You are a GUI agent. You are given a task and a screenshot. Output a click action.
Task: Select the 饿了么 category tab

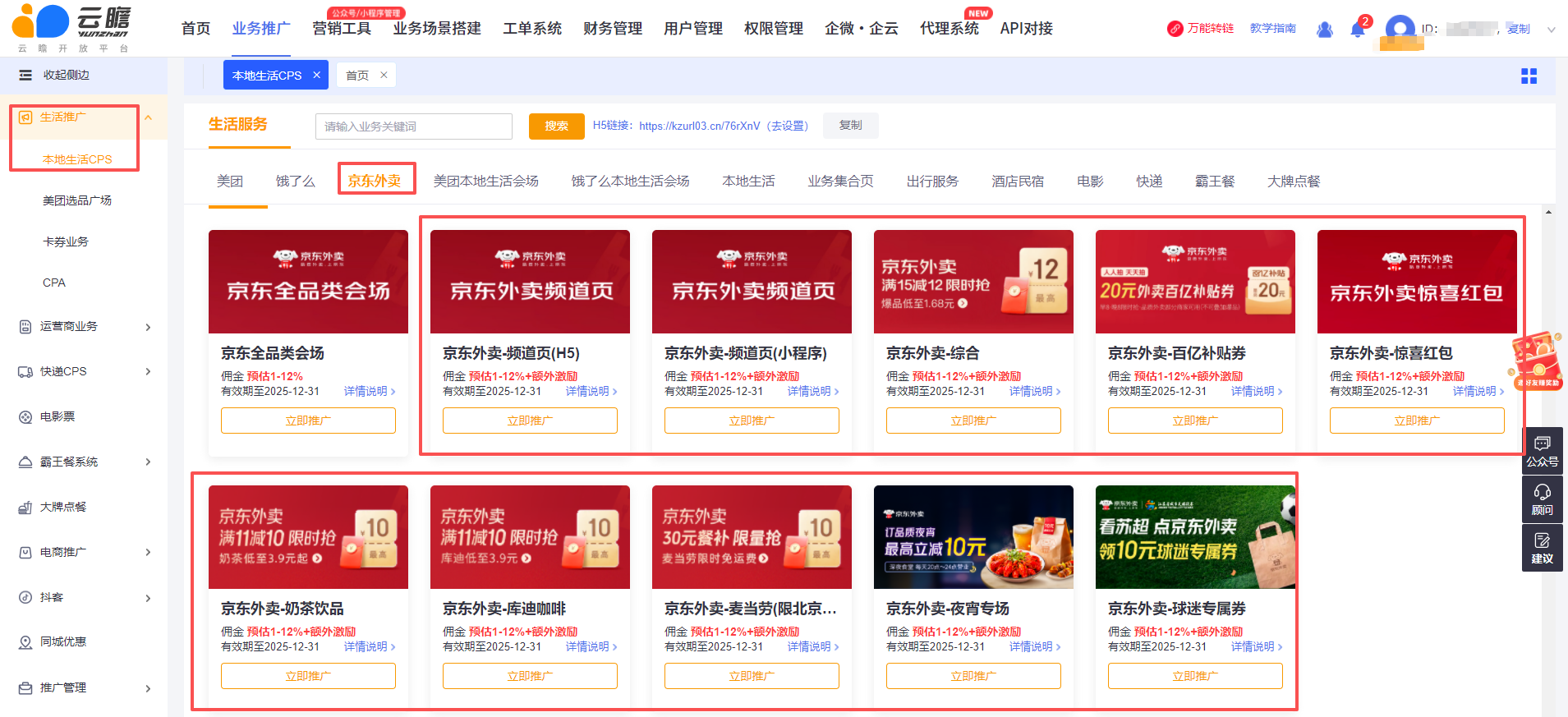[296, 181]
